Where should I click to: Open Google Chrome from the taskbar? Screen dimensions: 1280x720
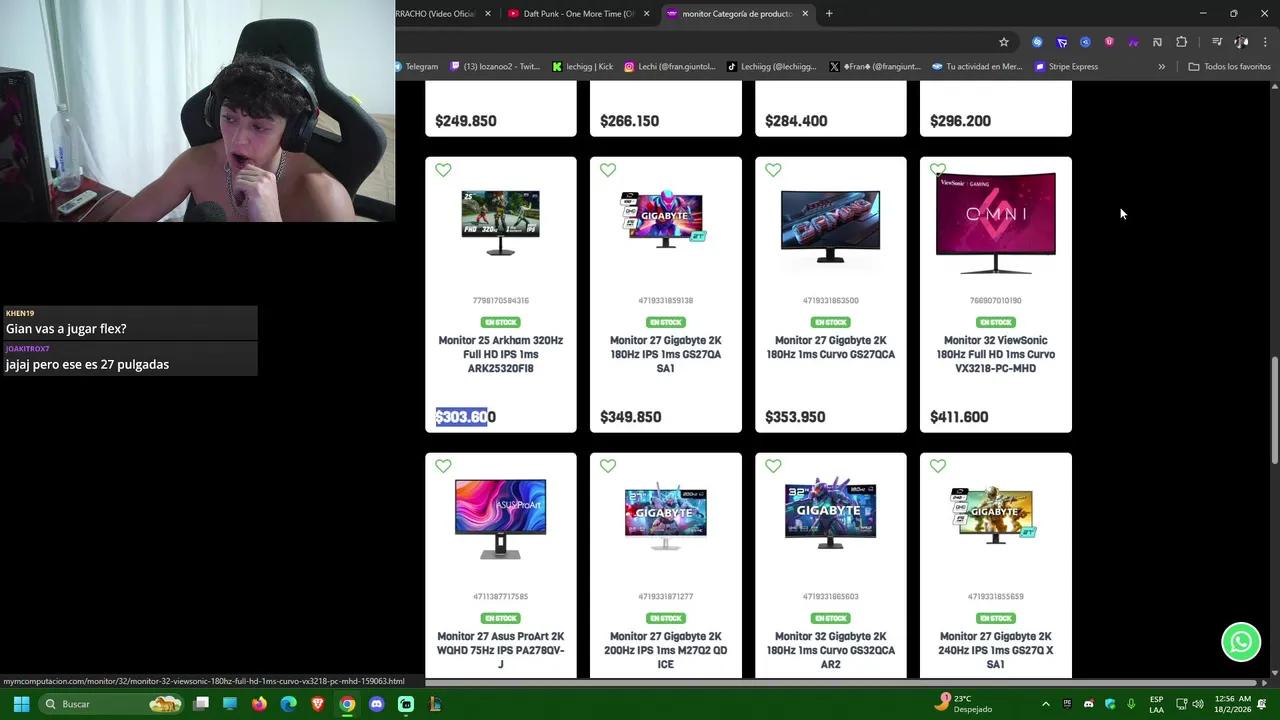[x=347, y=704]
